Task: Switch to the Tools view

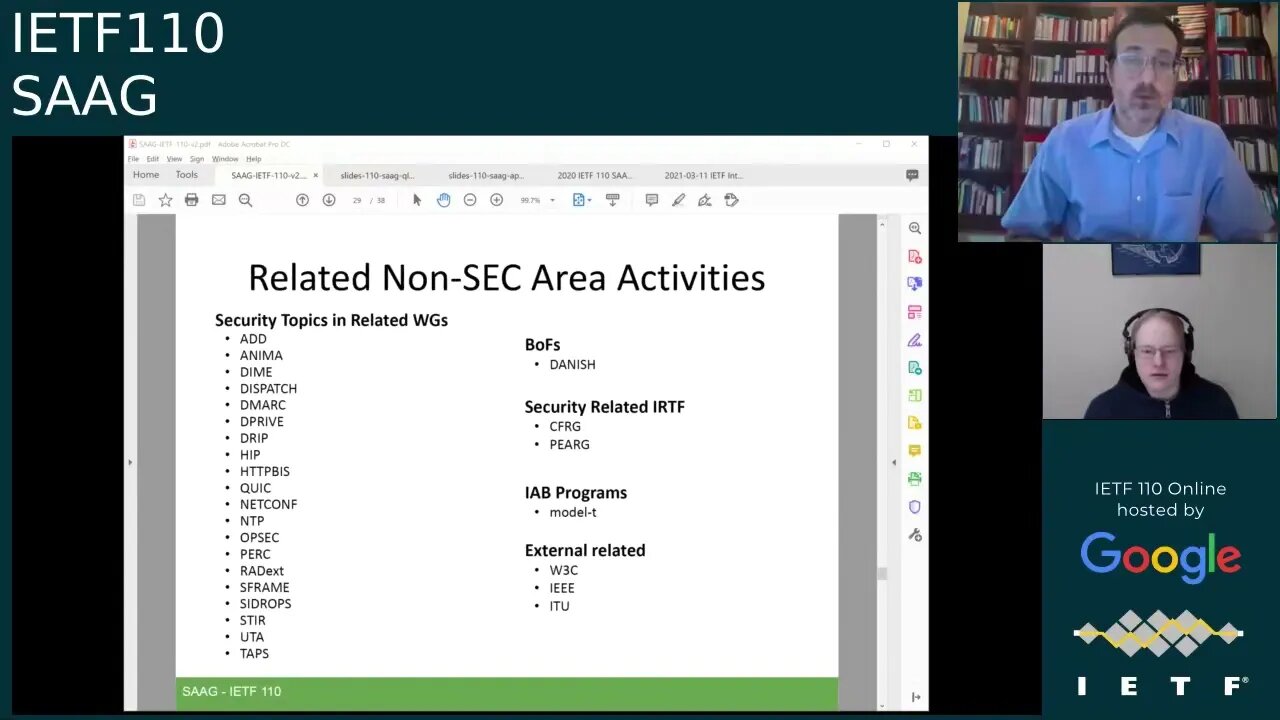Action: click(187, 175)
